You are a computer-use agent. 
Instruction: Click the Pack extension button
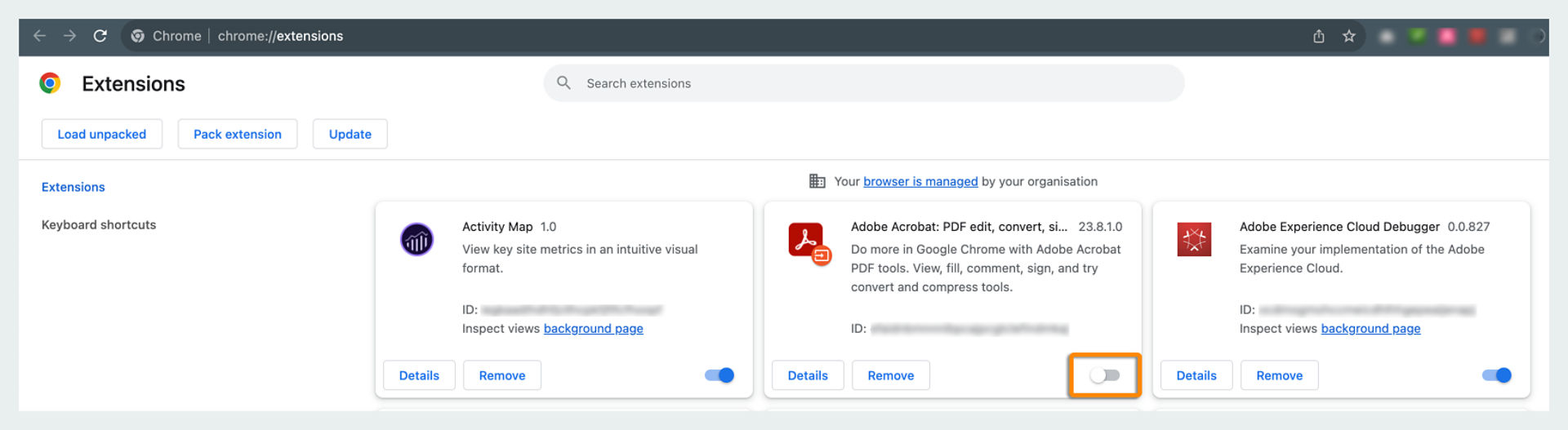pyautogui.click(x=238, y=134)
